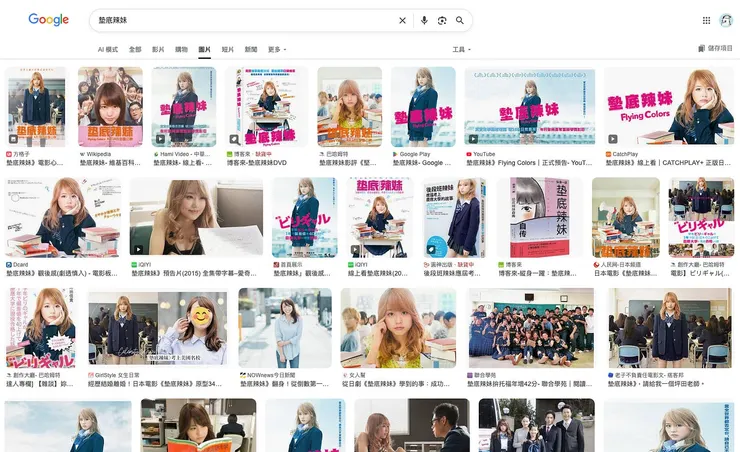This screenshot has height=452, width=740.
Task: Open the Dcard 觀後感 image thumbnail
Action: [x=63, y=217]
